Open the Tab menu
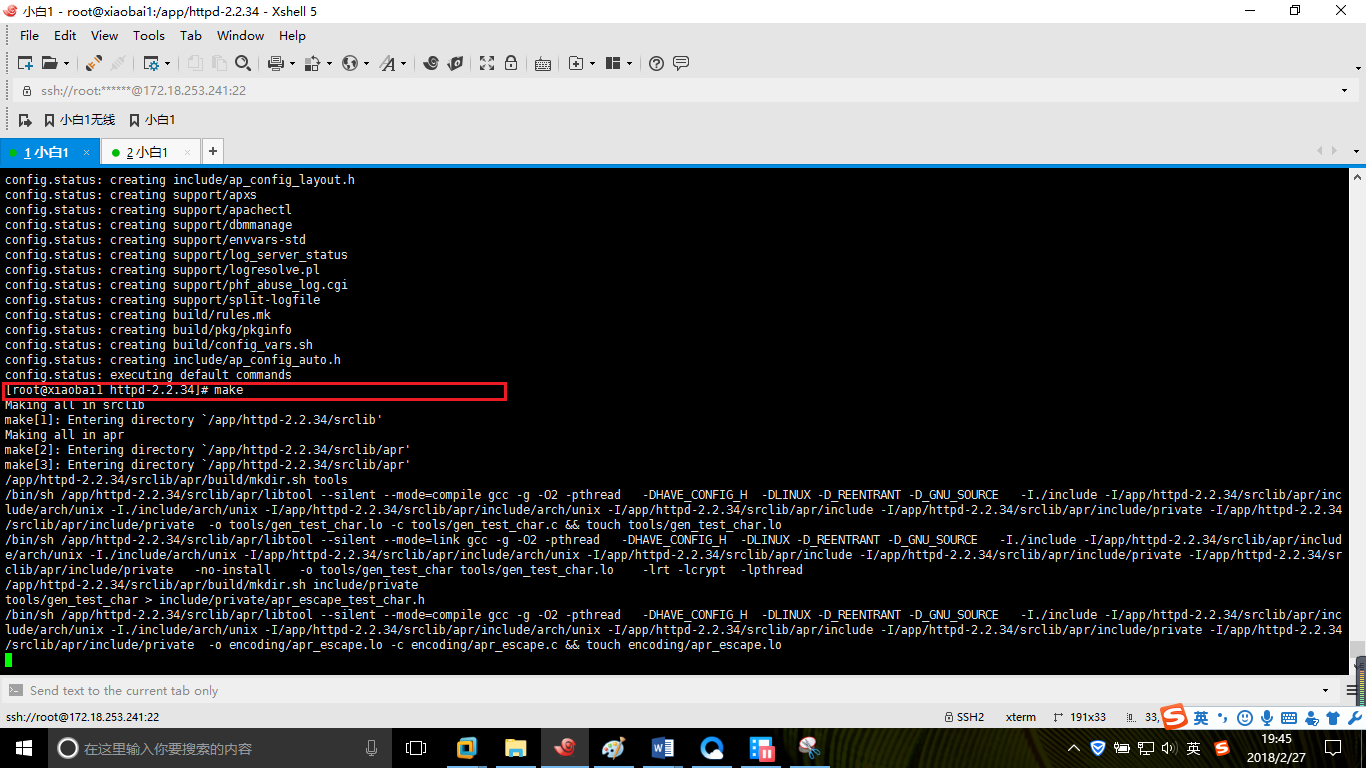 (191, 35)
